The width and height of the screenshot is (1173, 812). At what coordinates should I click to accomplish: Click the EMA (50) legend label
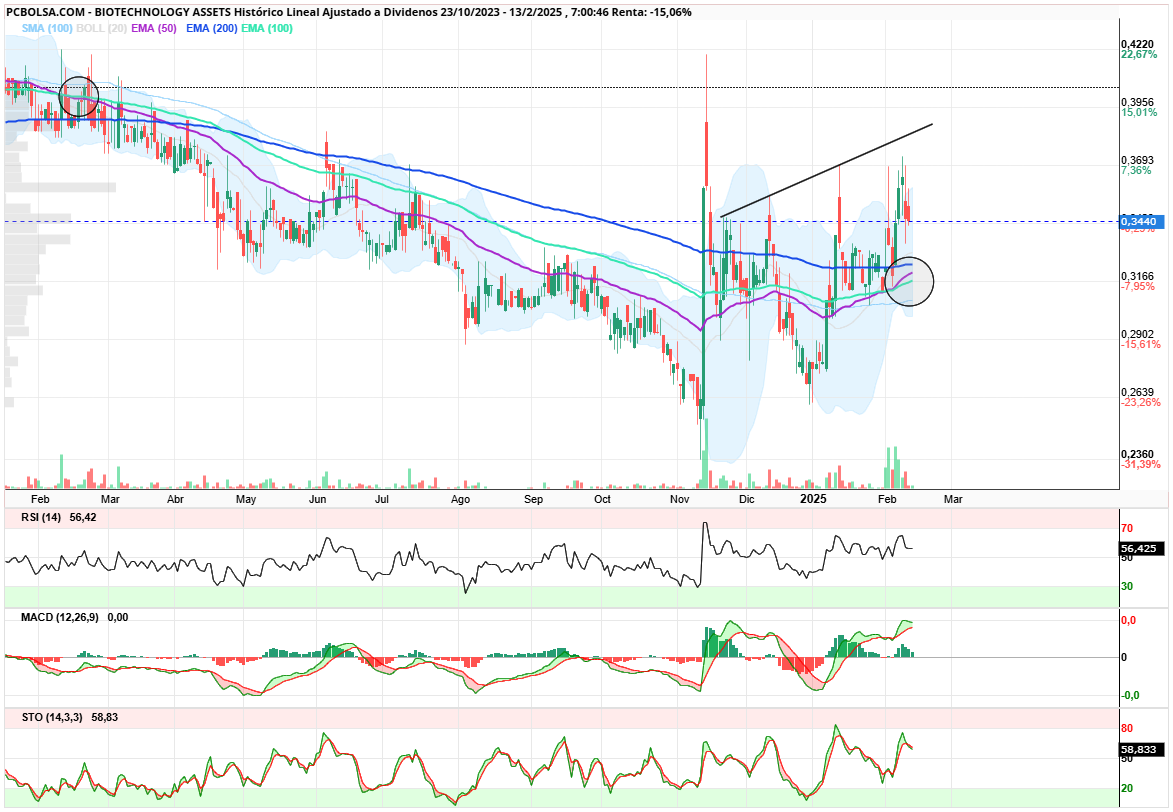coord(153,28)
